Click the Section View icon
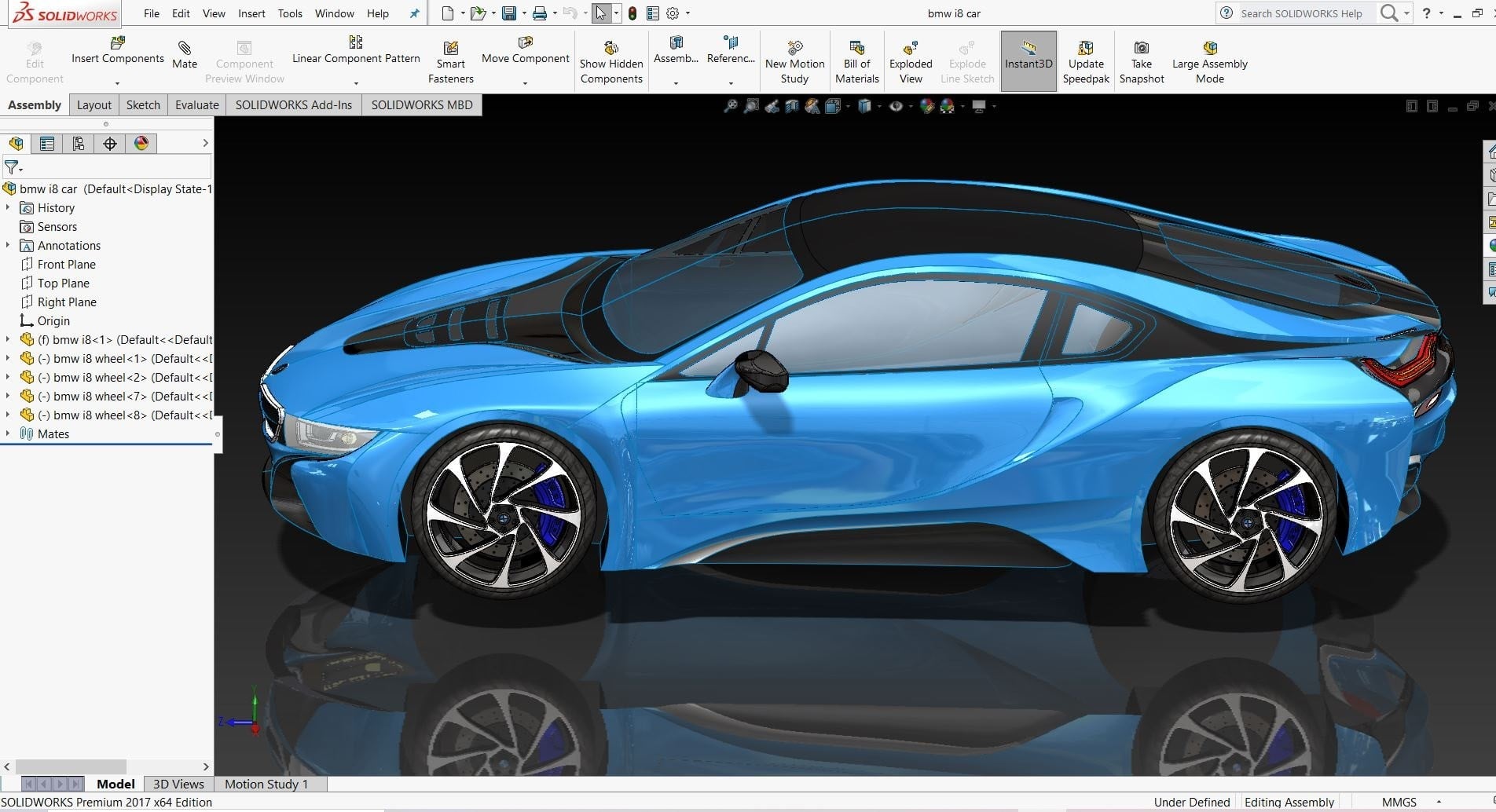The image size is (1496, 812). pos(792,106)
